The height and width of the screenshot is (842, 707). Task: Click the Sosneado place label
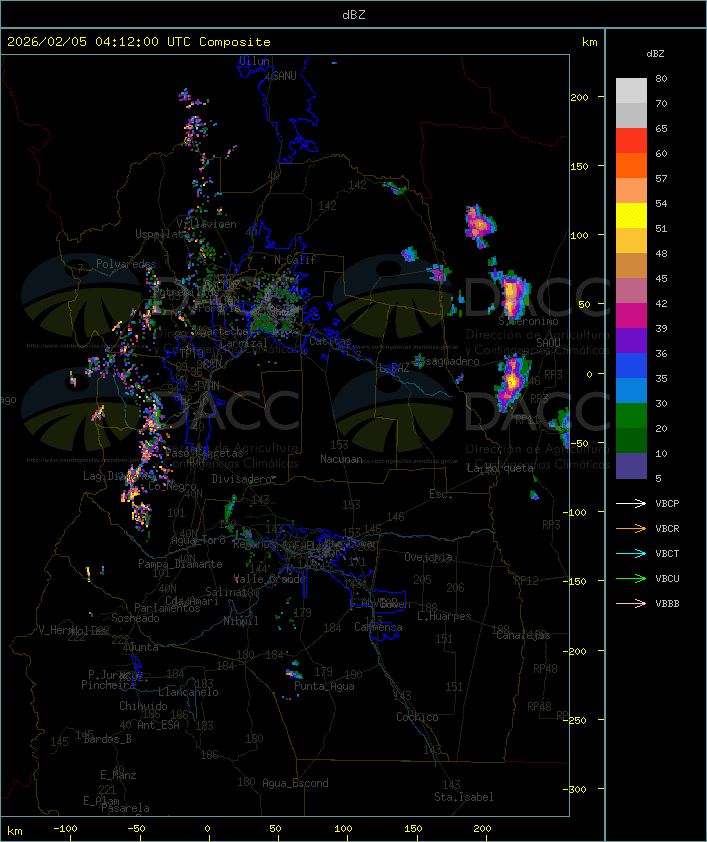coord(135,618)
